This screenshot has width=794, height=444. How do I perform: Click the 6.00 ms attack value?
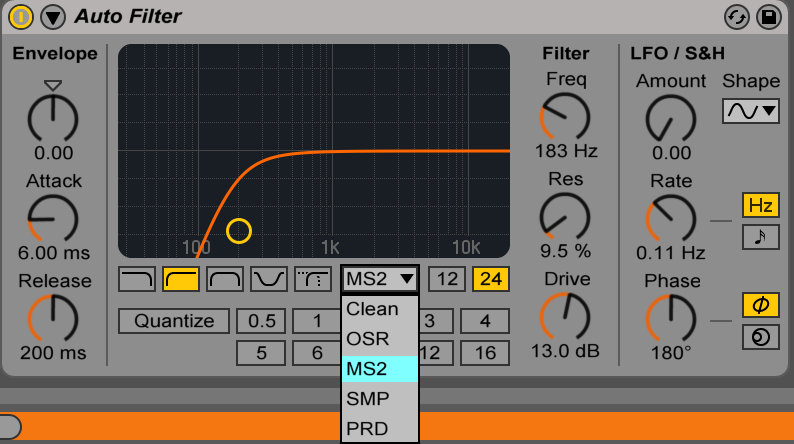tap(54, 253)
